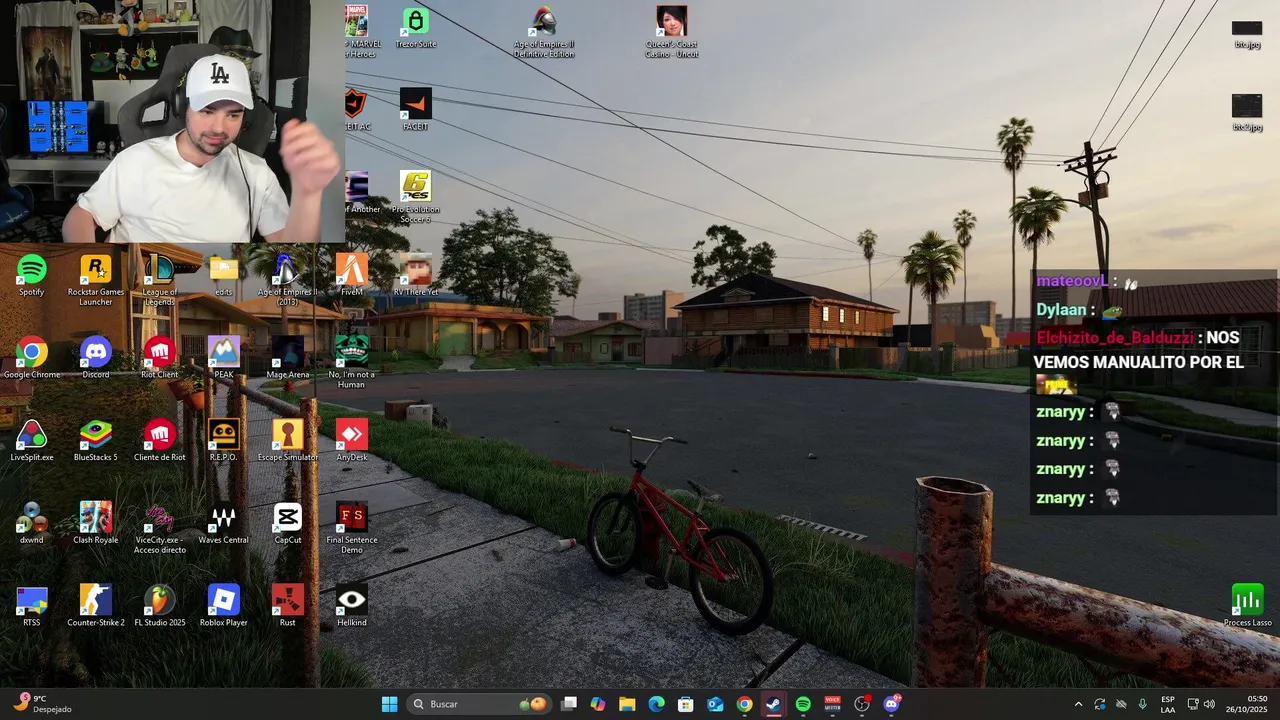Open Queen's Coast Casino - Uncut shortcut
The height and width of the screenshot is (720, 1280).
tap(671, 32)
